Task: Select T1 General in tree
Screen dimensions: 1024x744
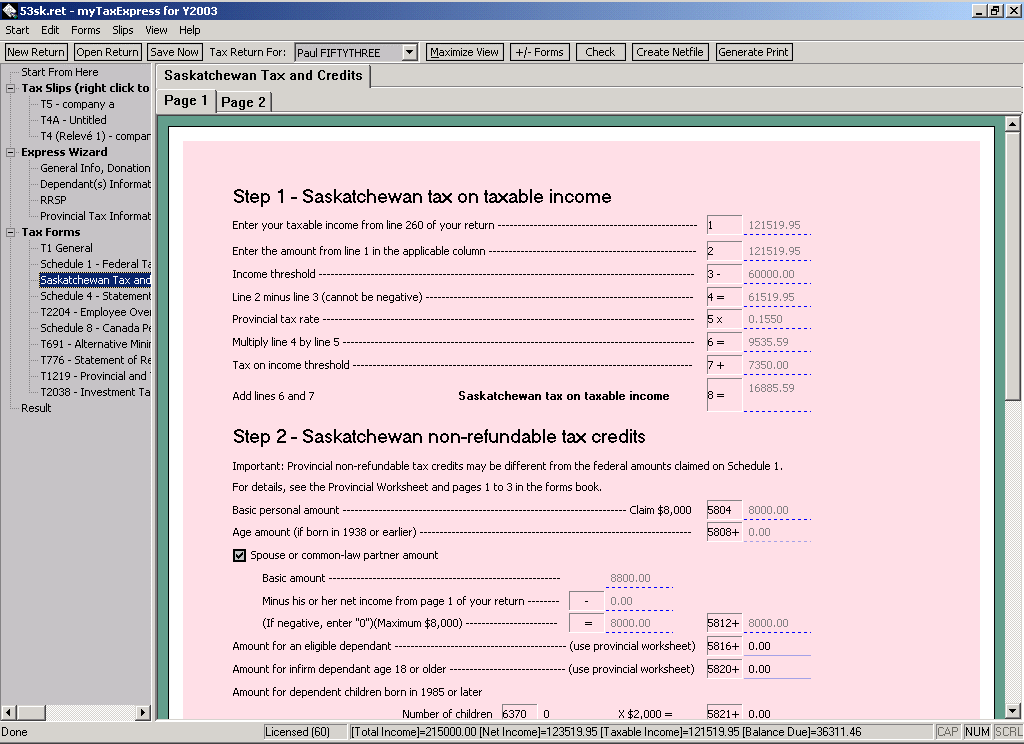Action: (66, 248)
